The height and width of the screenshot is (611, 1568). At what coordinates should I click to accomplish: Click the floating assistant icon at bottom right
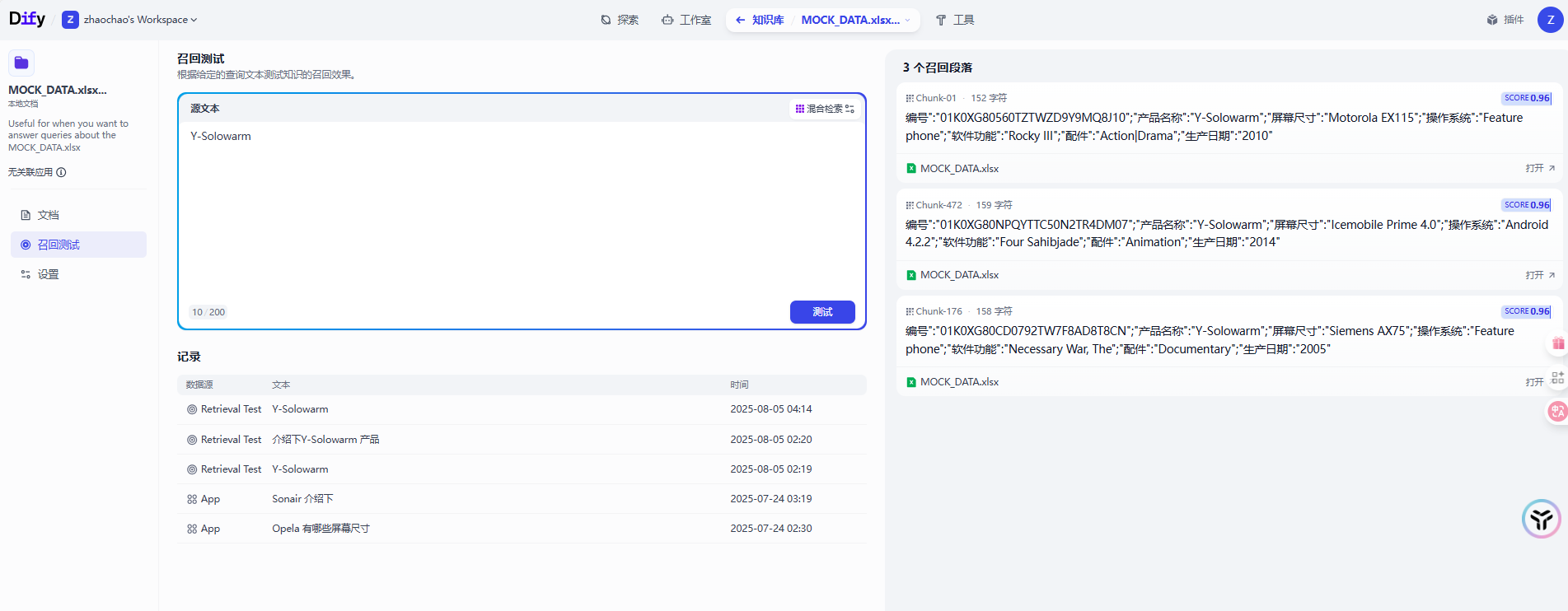[x=1541, y=519]
